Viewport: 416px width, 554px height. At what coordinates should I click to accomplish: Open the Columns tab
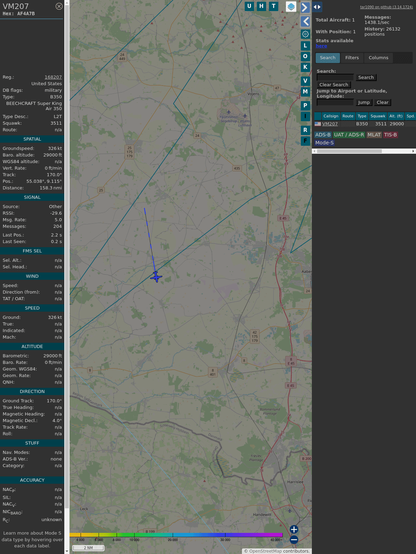[x=378, y=58]
